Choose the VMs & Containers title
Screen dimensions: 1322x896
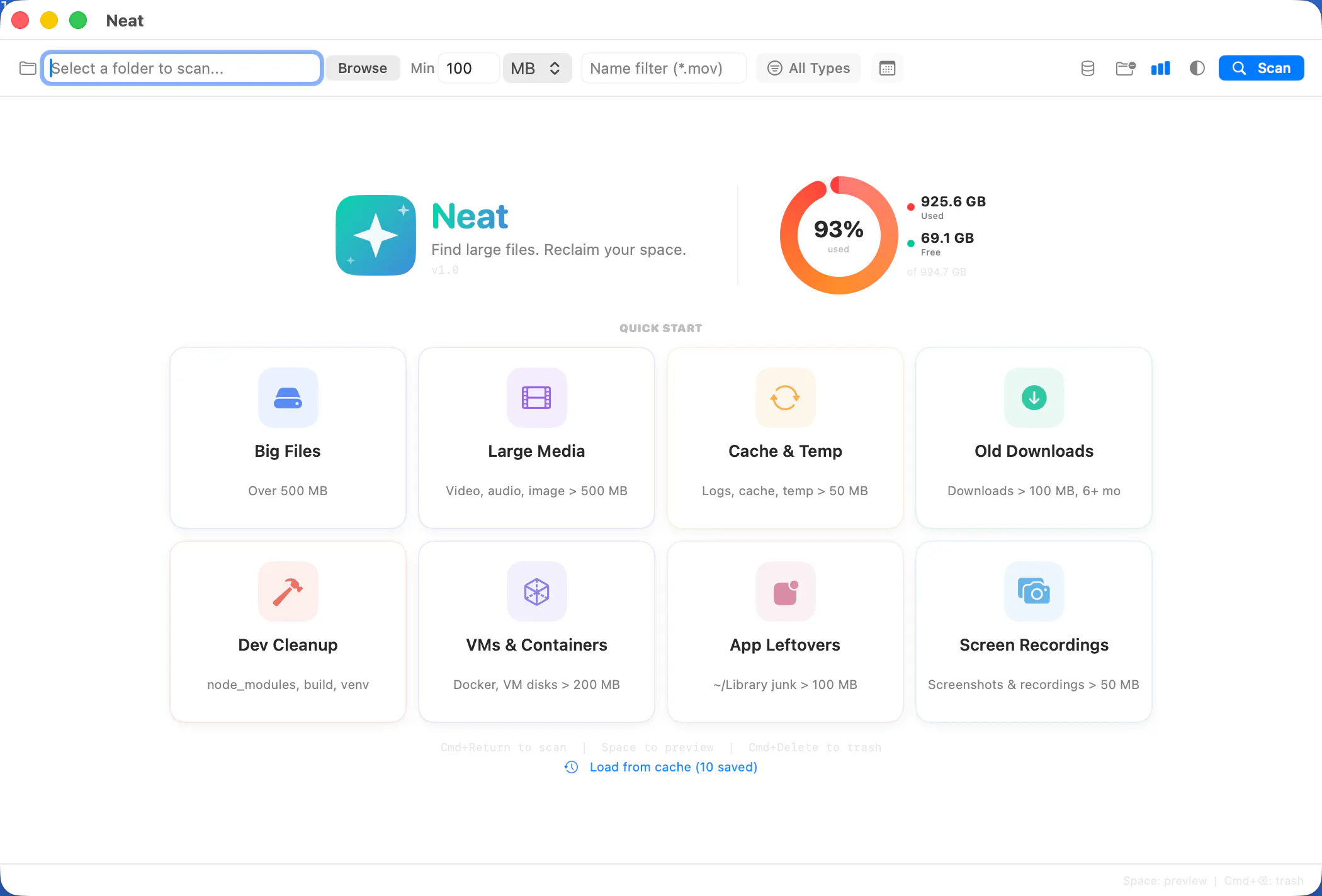(x=536, y=645)
